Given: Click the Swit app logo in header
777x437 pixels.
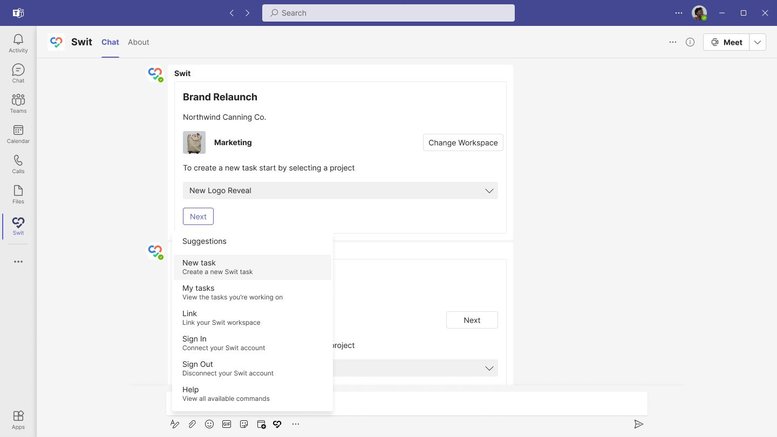Looking at the screenshot, I should [56, 42].
